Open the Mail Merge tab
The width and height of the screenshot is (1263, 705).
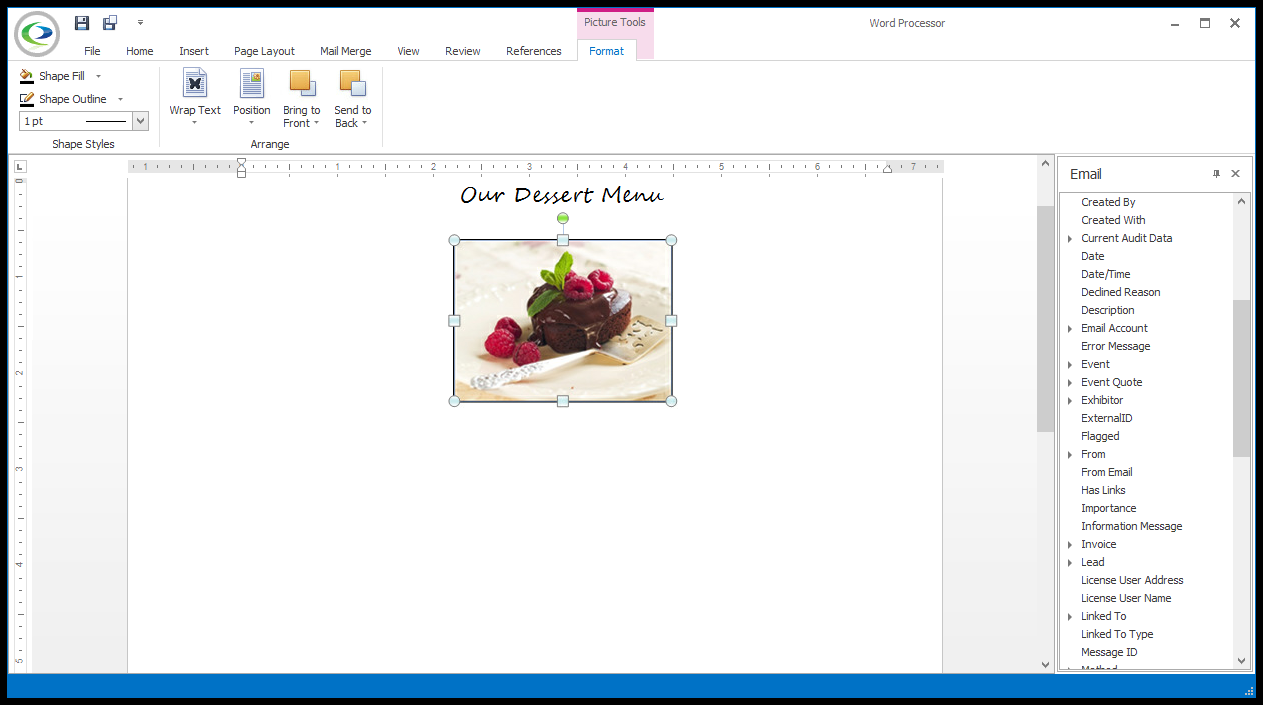pos(345,51)
